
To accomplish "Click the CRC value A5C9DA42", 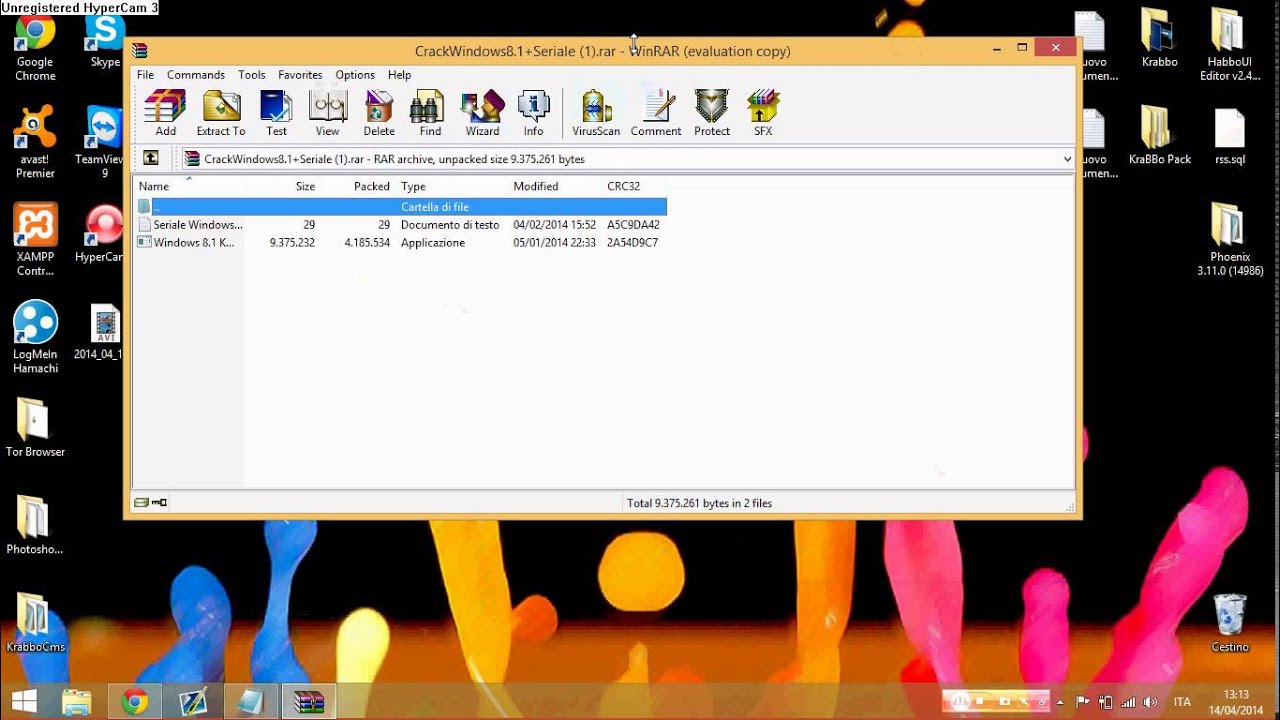I will [633, 225].
